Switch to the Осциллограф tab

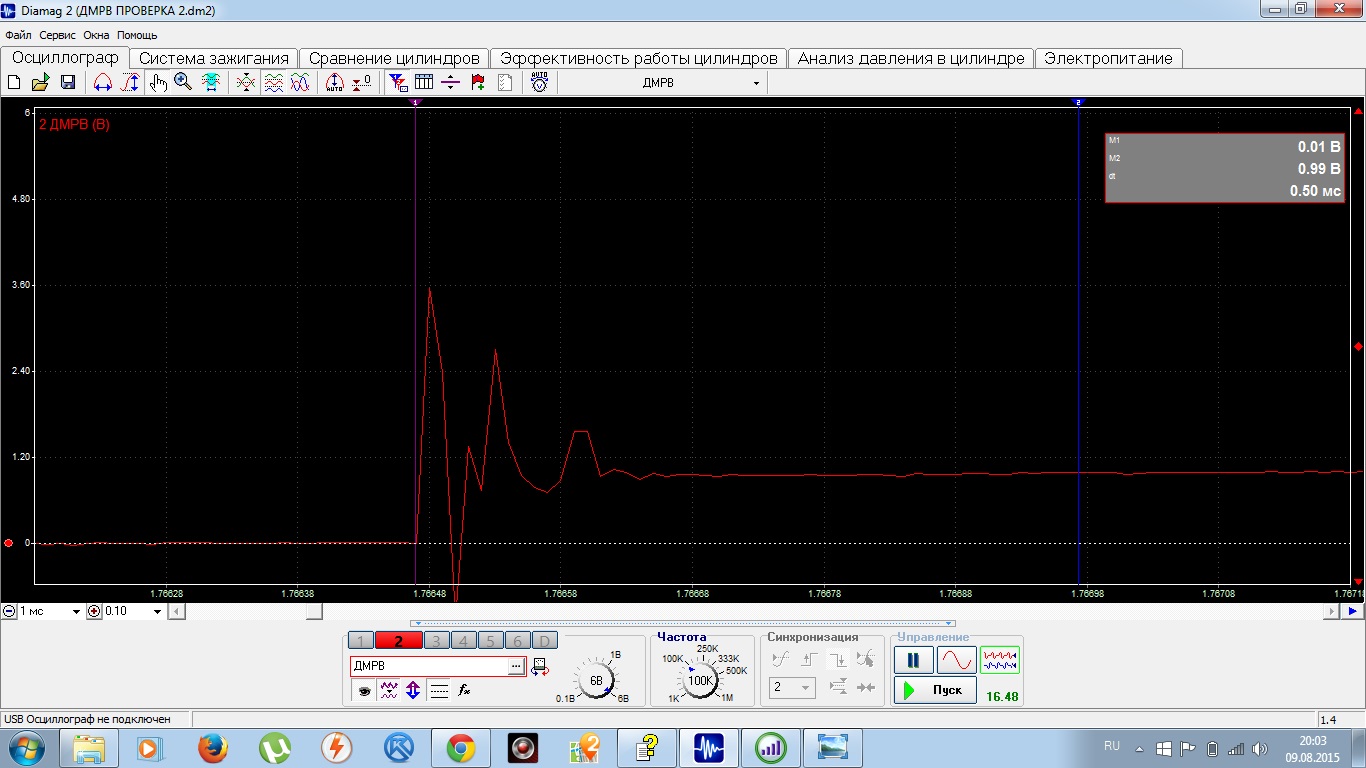click(x=65, y=58)
